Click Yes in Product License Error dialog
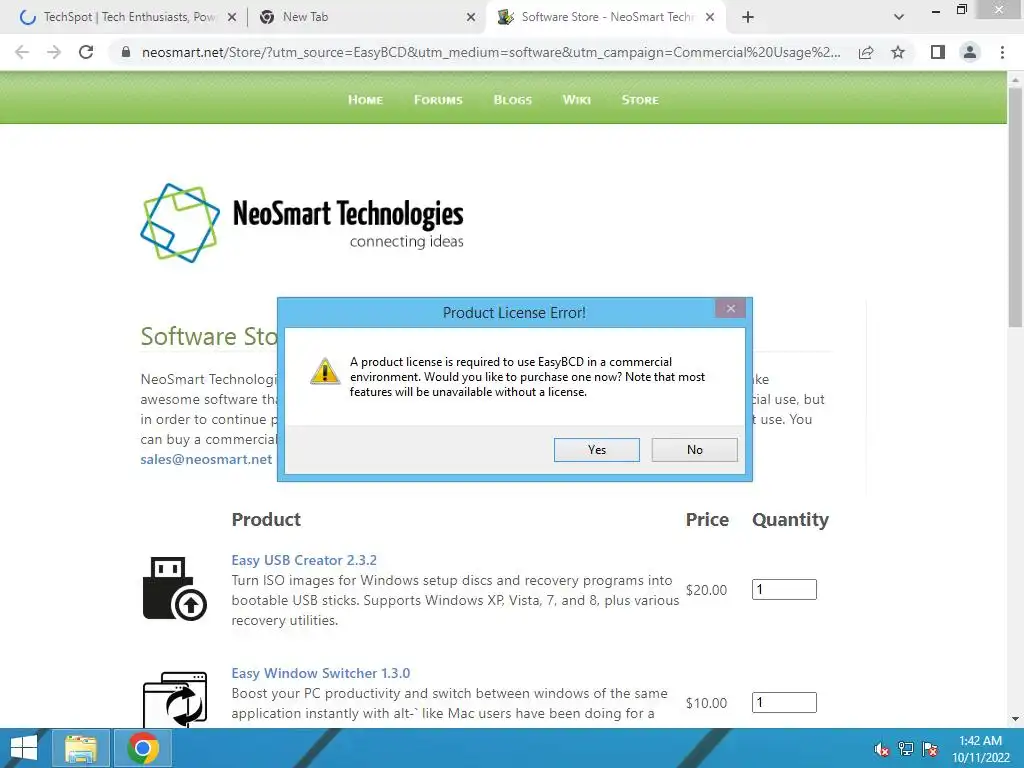The image size is (1024, 768). pyautogui.click(x=596, y=450)
